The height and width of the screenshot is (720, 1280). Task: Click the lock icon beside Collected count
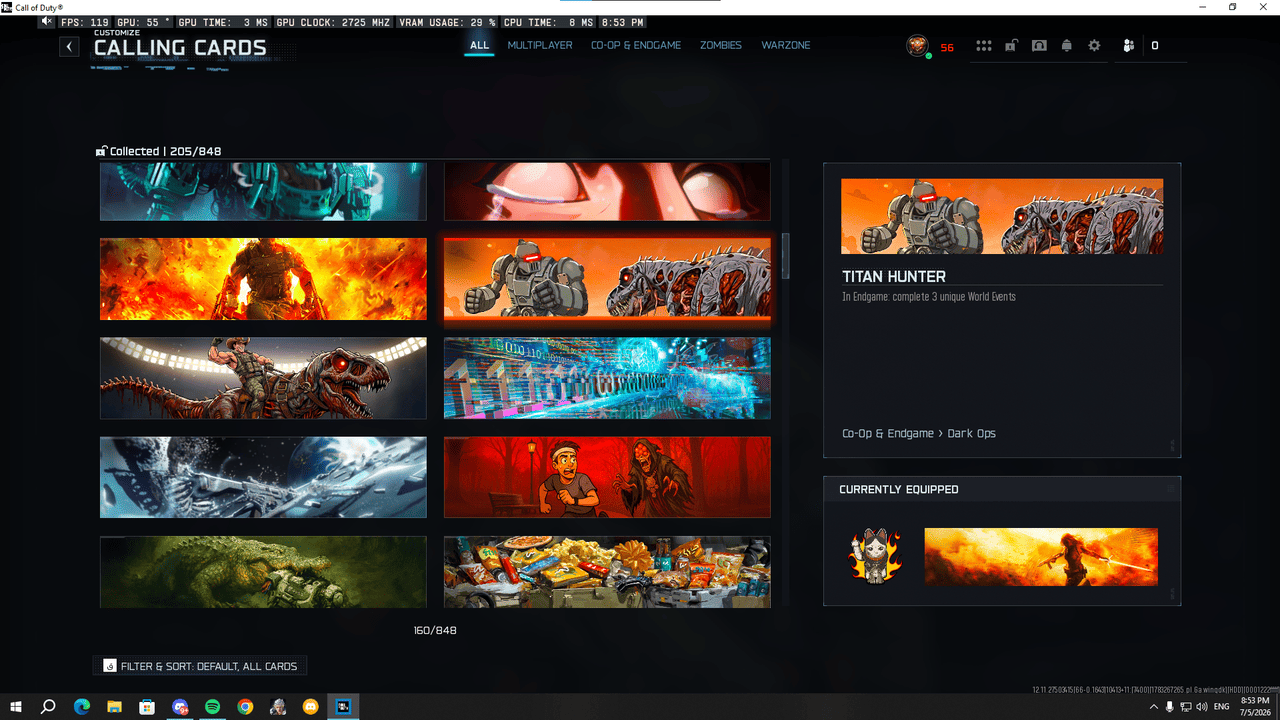click(101, 152)
